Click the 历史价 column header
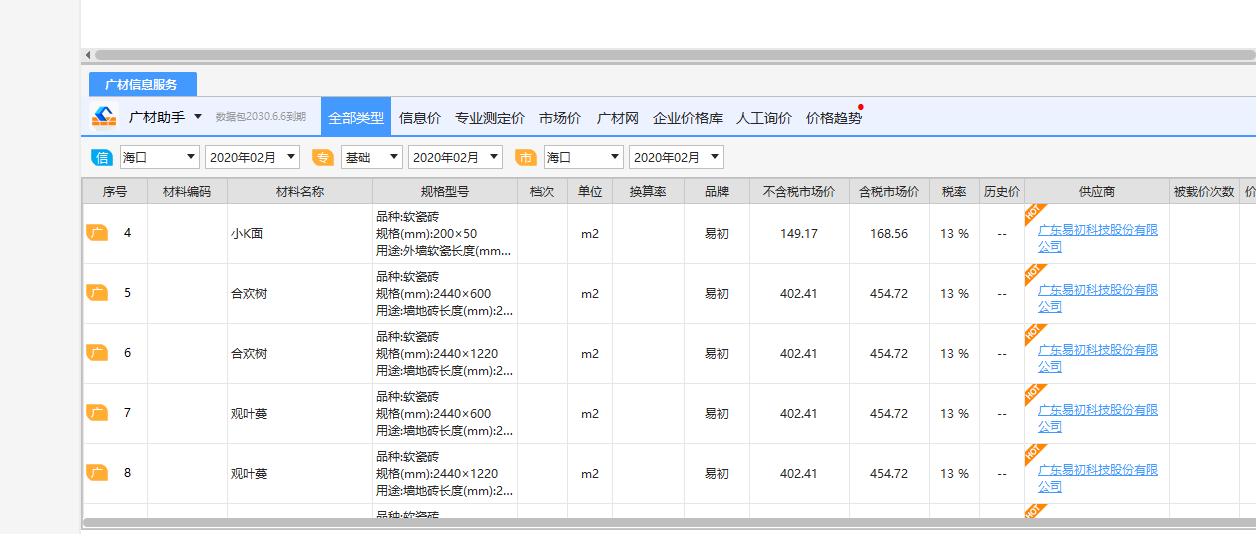The width and height of the screenshot is (1256, 534). tap(1002, 191)
